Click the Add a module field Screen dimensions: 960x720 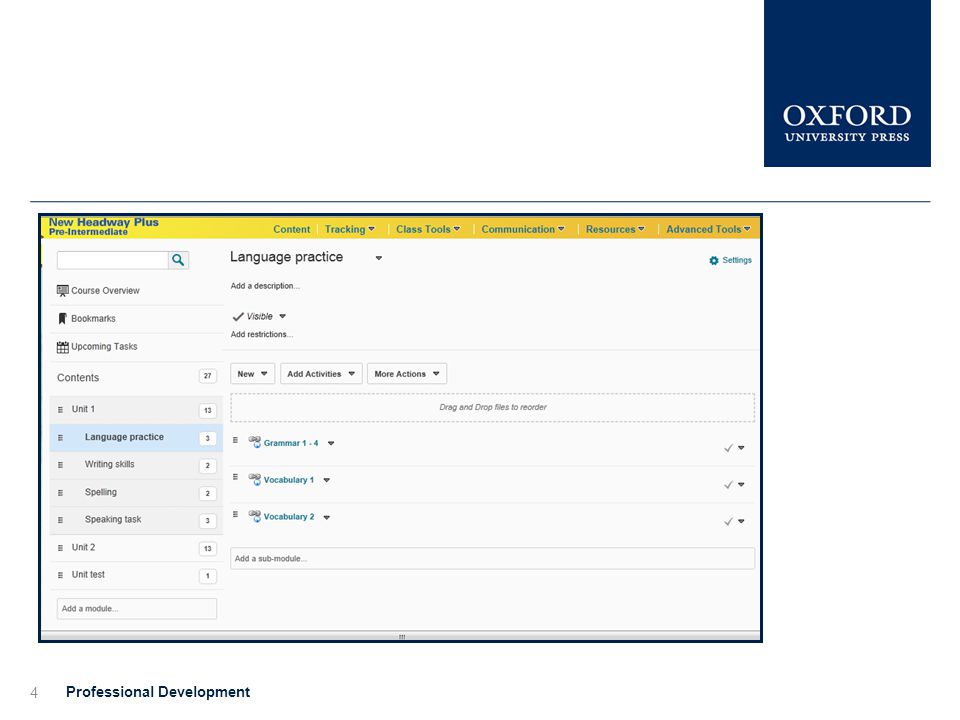(x=137, y=609)
